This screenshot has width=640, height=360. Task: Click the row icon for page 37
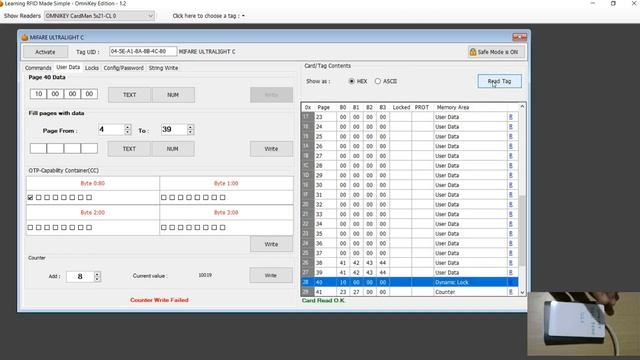511,253
